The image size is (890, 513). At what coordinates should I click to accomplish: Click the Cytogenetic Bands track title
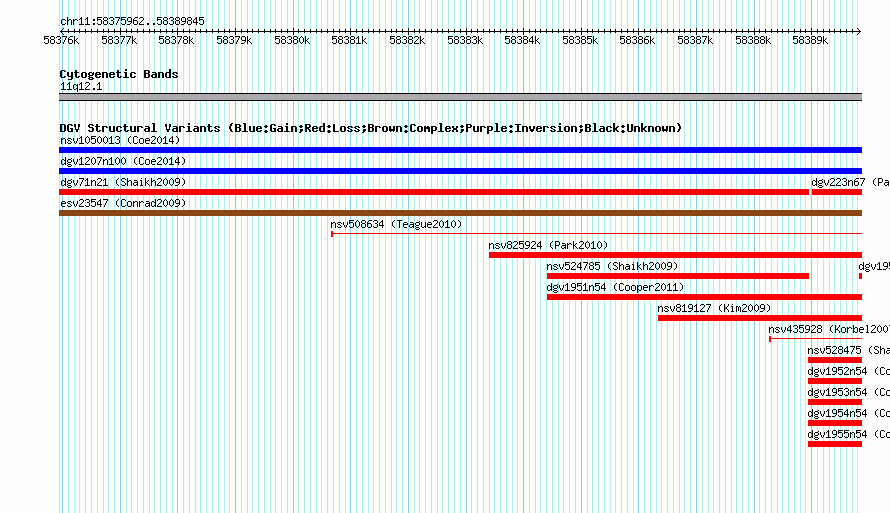click(119, 74)
